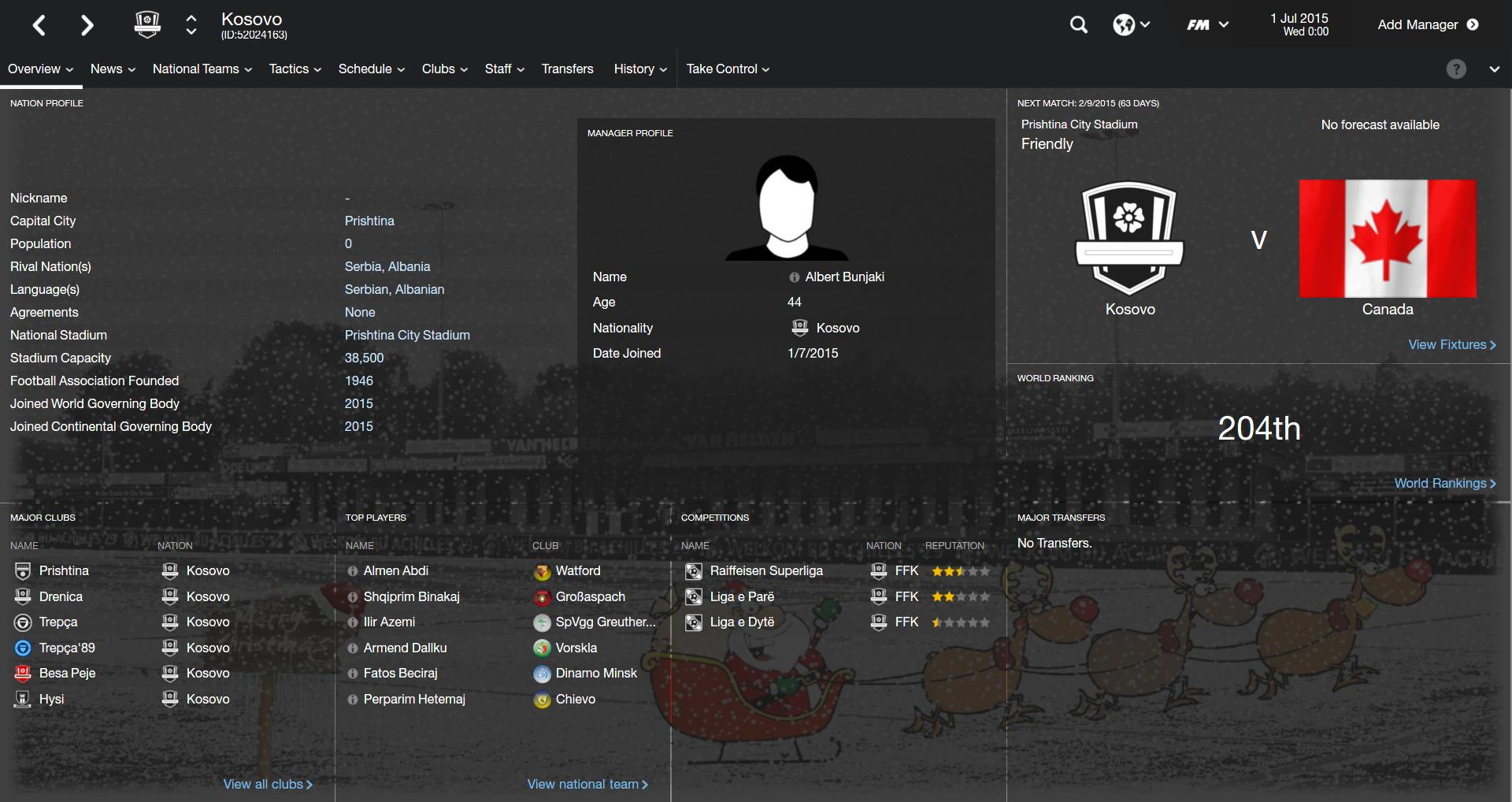1512x802 pixels.
Task: Click the help question mark icon
Action: point(1456,69)
